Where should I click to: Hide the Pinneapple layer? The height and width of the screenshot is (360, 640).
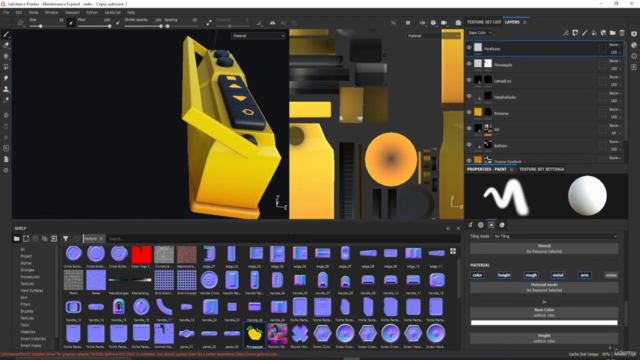(469, 64)
